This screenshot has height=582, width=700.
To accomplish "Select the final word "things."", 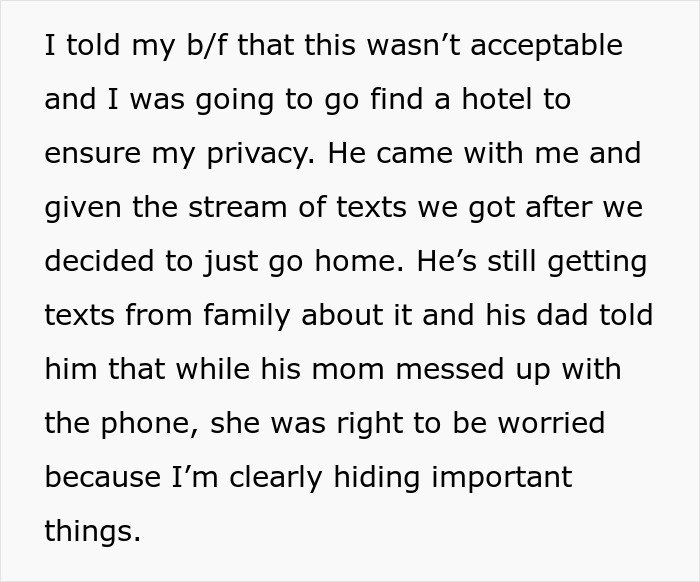I will [x=92, y=532].
